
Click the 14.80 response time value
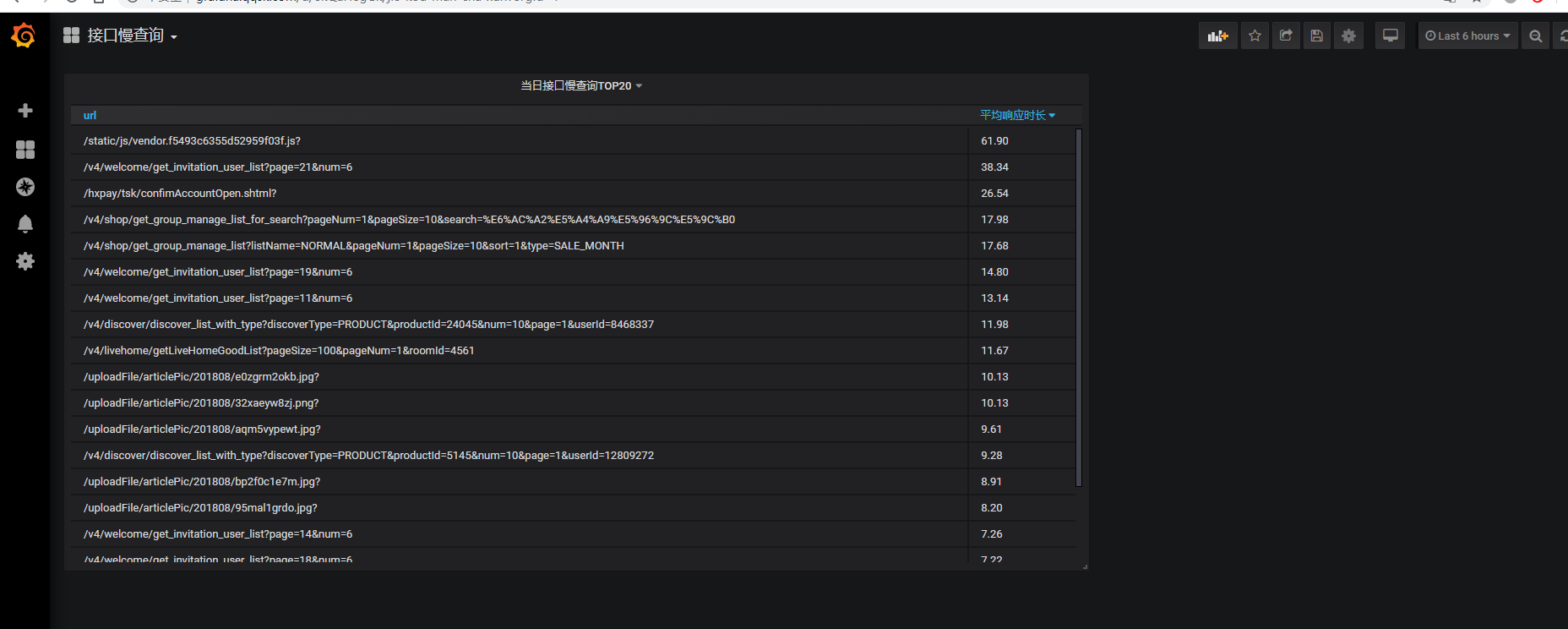click(x=994, y=271)
